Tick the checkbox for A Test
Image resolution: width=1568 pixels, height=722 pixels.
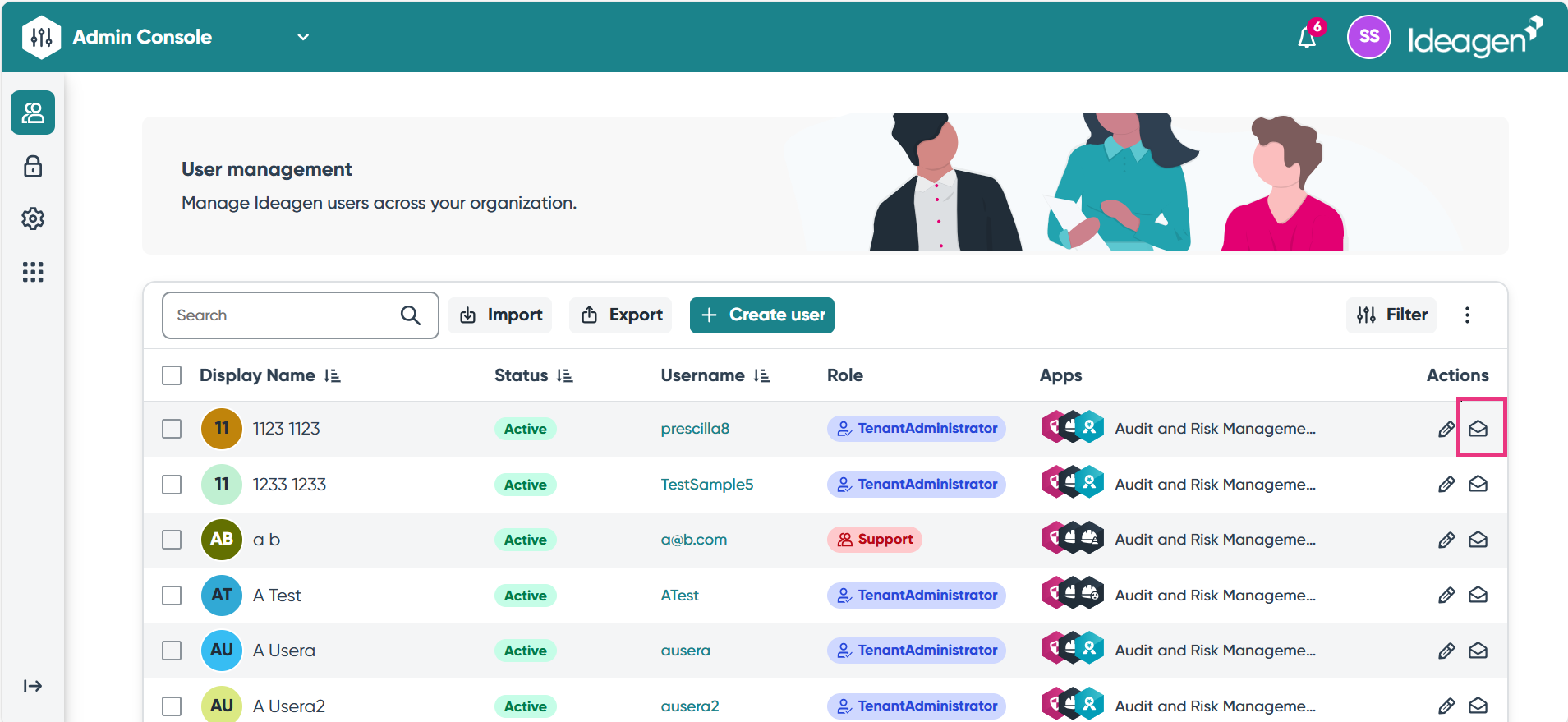click(172, 596)
